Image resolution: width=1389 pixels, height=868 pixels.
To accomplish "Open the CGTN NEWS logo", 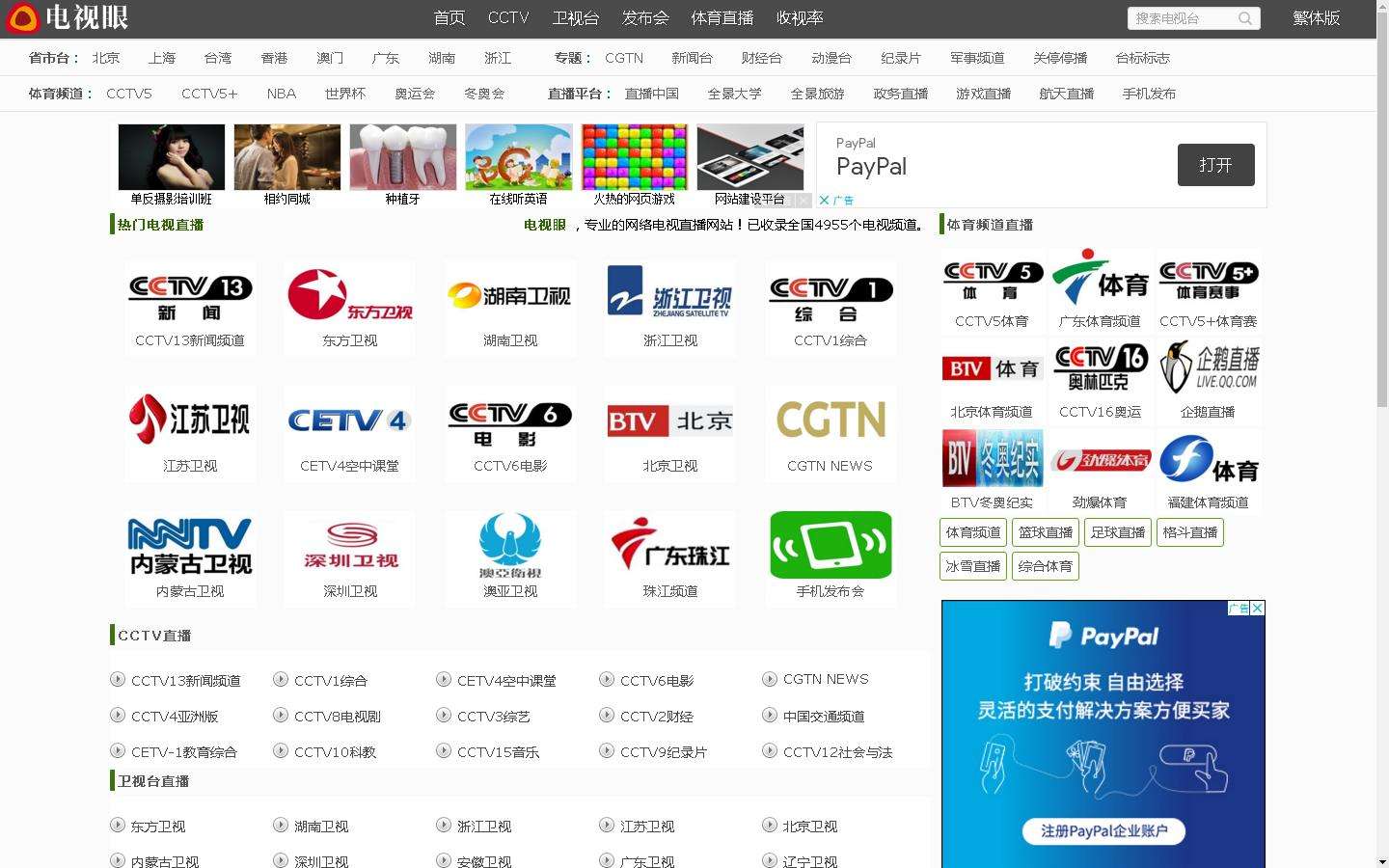I will pos(831,420).
